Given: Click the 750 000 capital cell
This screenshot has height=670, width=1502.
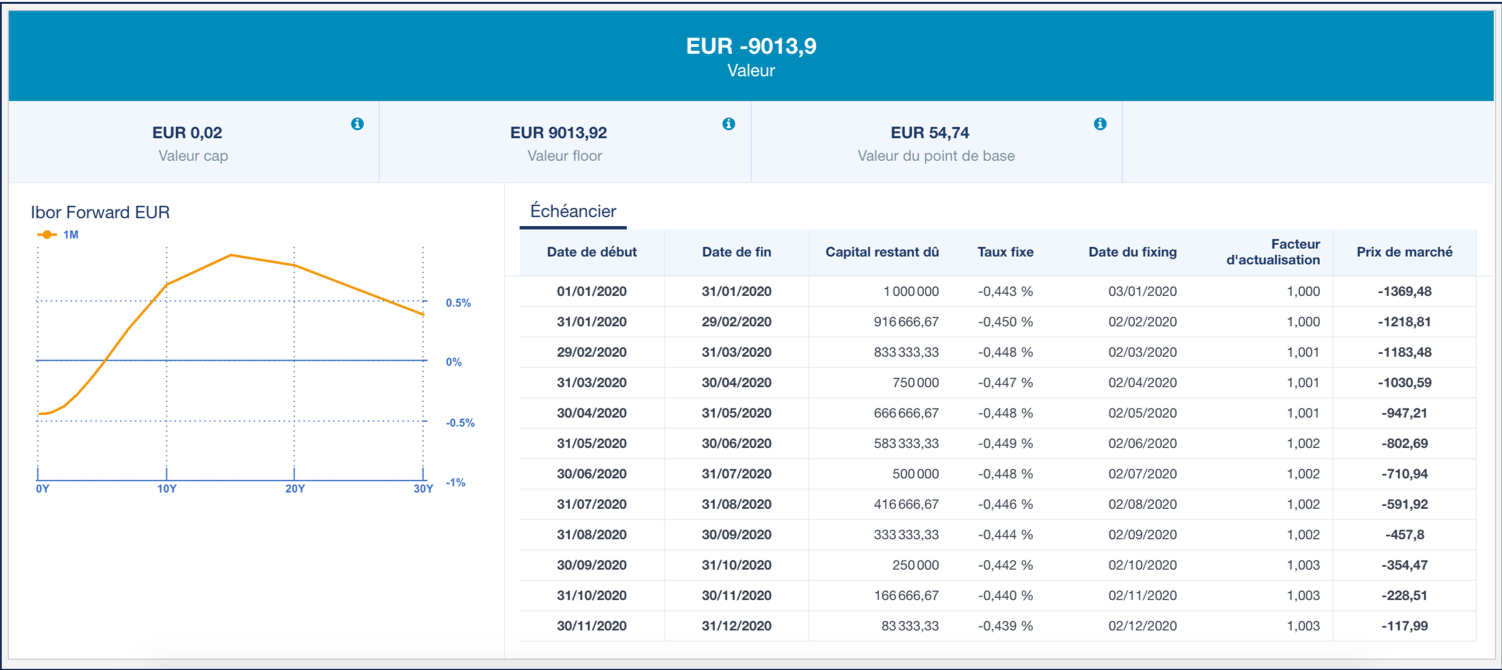Looking at the screenshot, I should 915,383.
